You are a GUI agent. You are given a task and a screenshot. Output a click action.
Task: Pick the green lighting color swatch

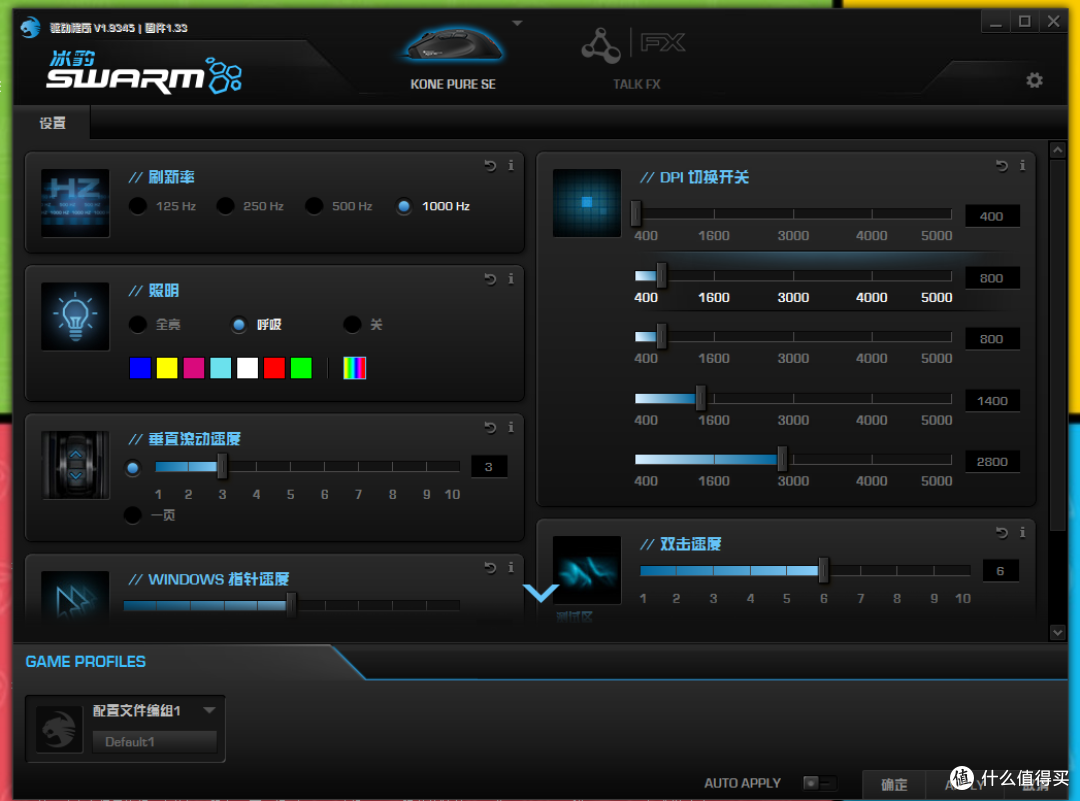301,368
